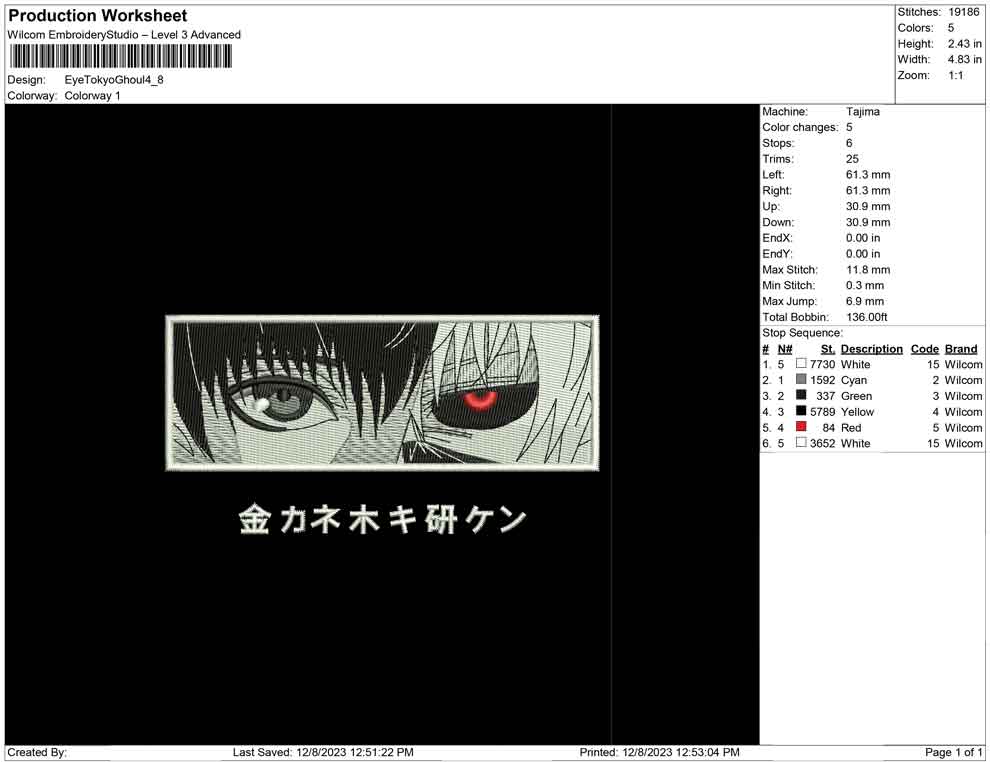Screen dimensions: 990x762
Task: Click stitch count 3652 in row 6
Action: click(x=822, y=443)
